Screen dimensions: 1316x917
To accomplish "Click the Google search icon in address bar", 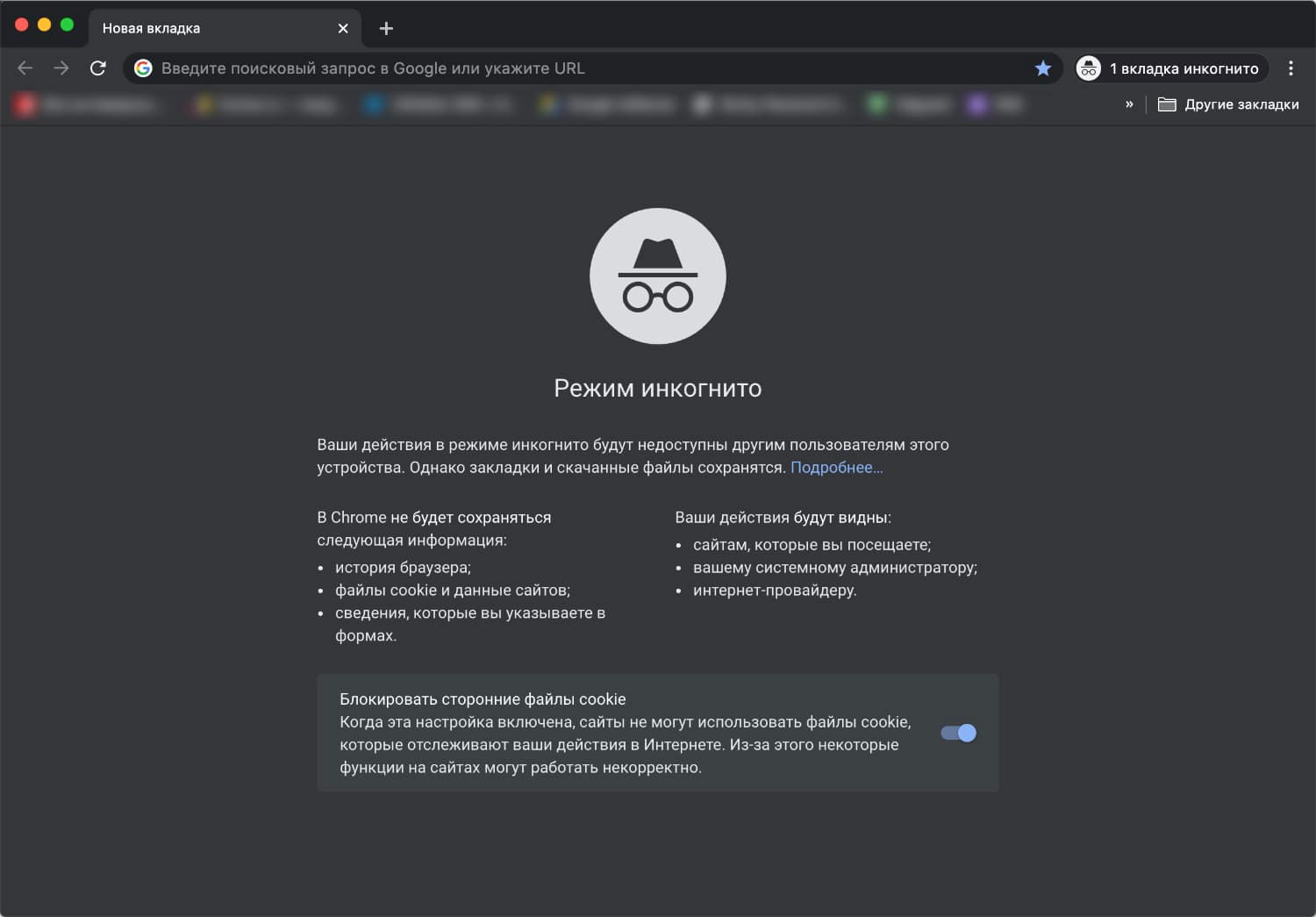I will (x=143, y=68).
